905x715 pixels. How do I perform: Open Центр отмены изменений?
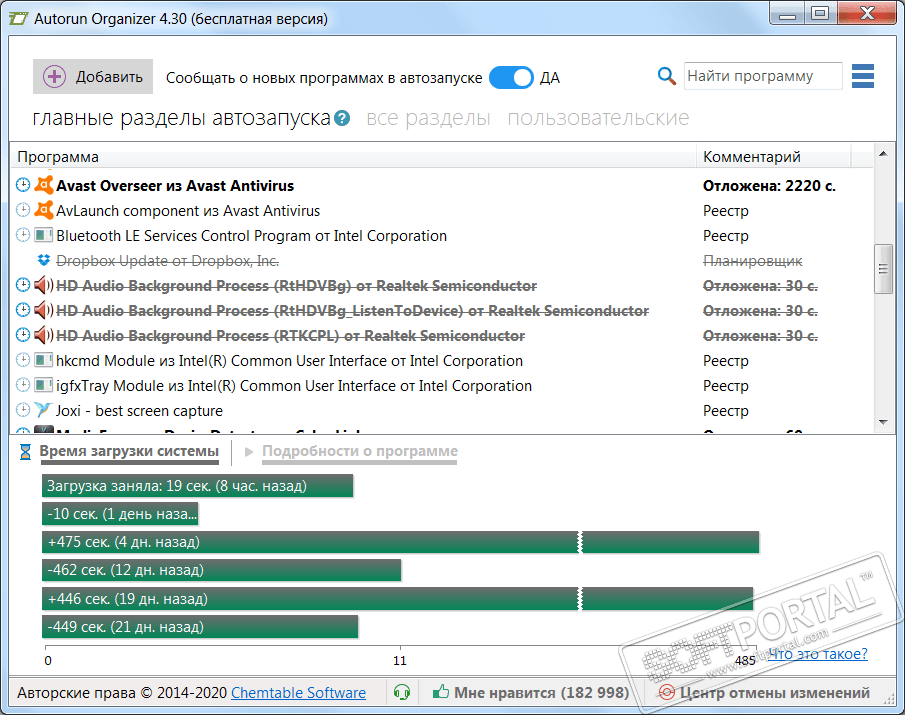click(x=764, y=692)
